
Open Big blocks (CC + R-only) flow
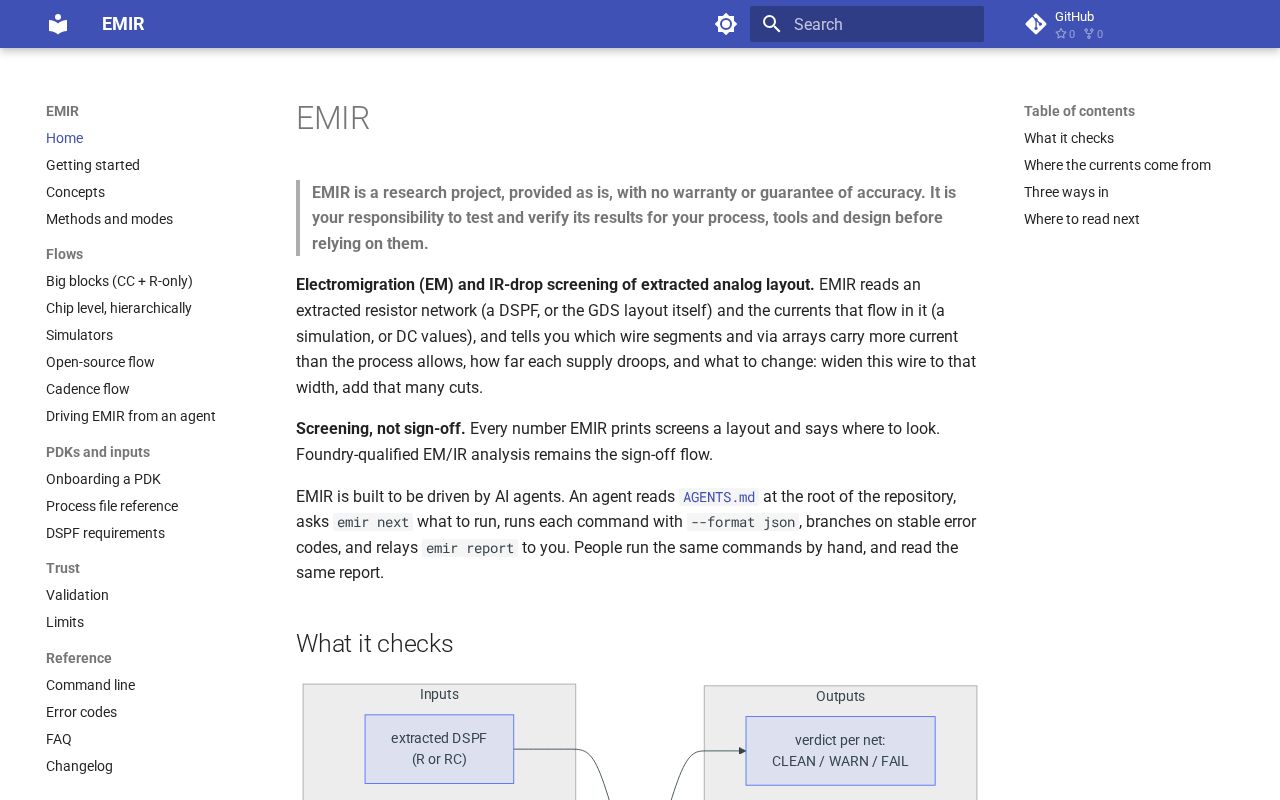[119, 281]
